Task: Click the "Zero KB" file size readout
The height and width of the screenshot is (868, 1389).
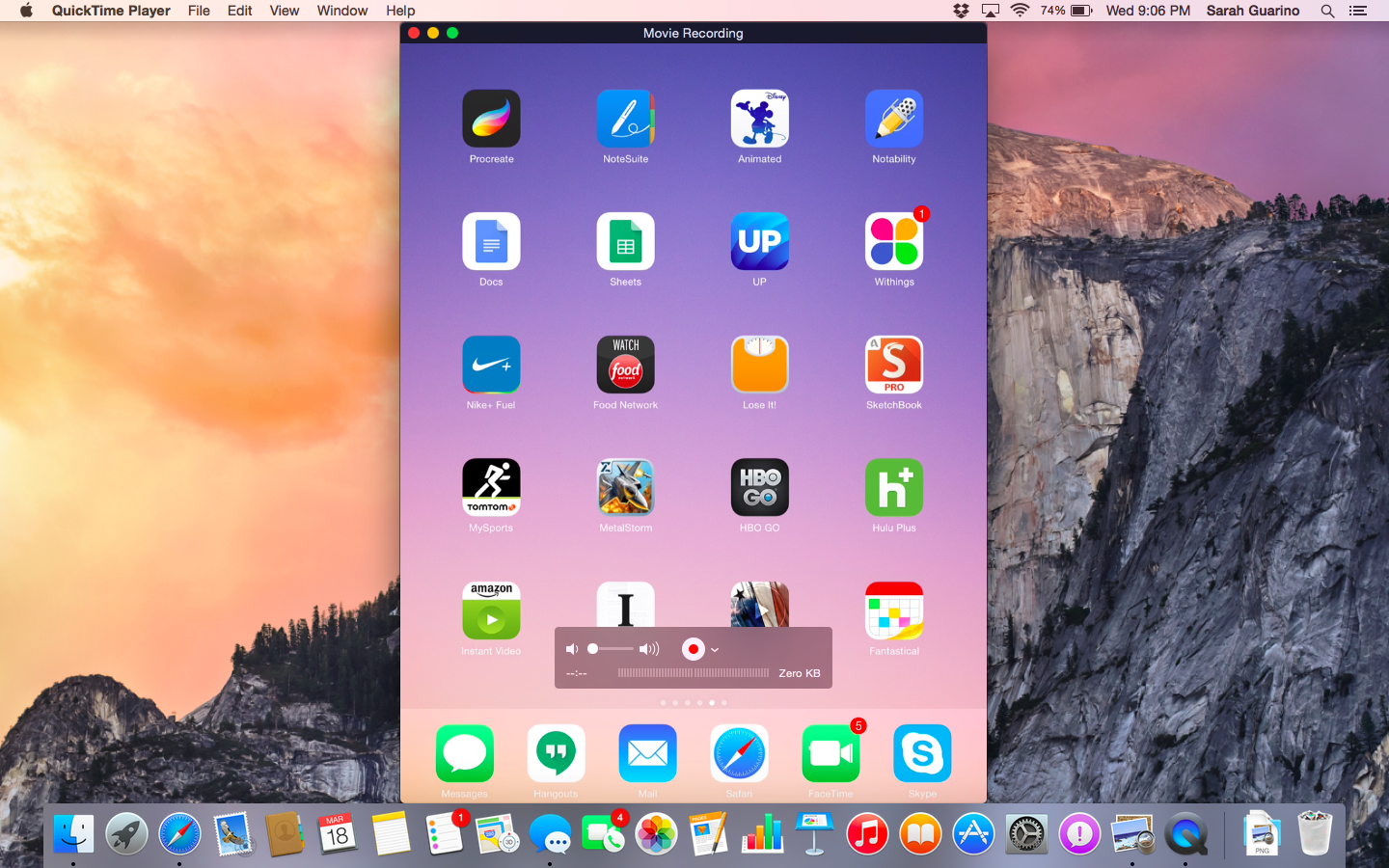Action: pos(800,673)
